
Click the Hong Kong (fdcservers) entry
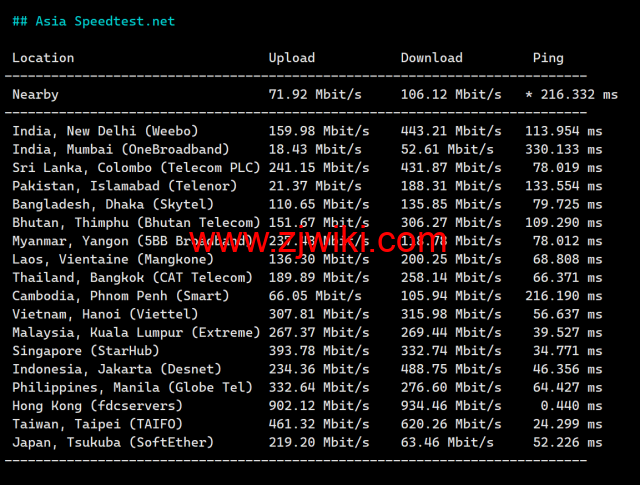click(97, 406)
